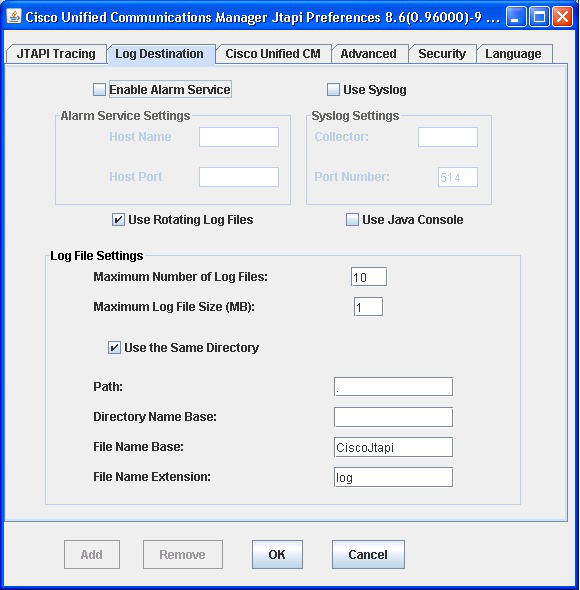This screenshot has height=590, width=580.
Task: Toggle Use the Same Directory checkbox
Action: 114,347
